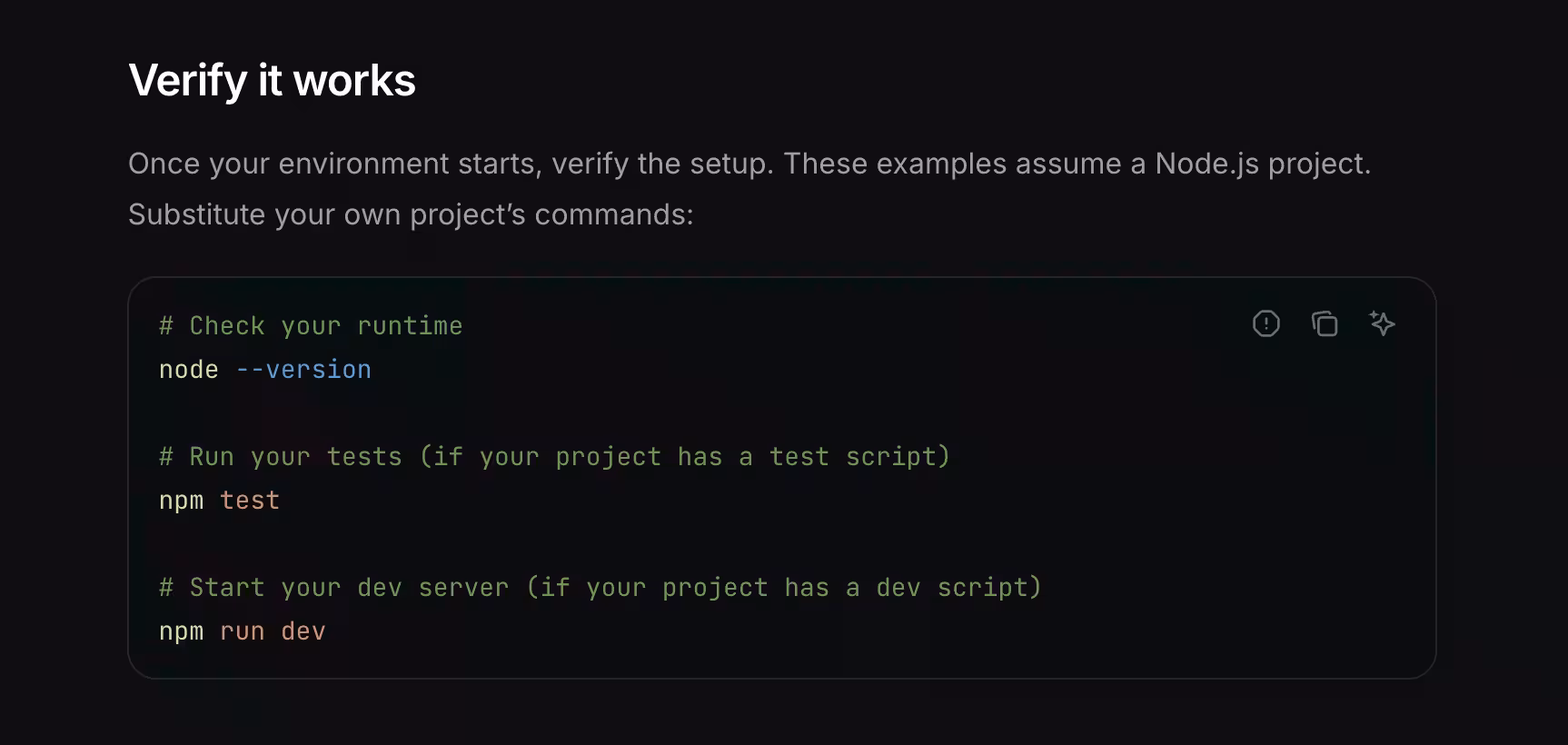Copy the snippet using the duplicate-squares icon
This screenshot has width=1568, height=745.
1325,323
